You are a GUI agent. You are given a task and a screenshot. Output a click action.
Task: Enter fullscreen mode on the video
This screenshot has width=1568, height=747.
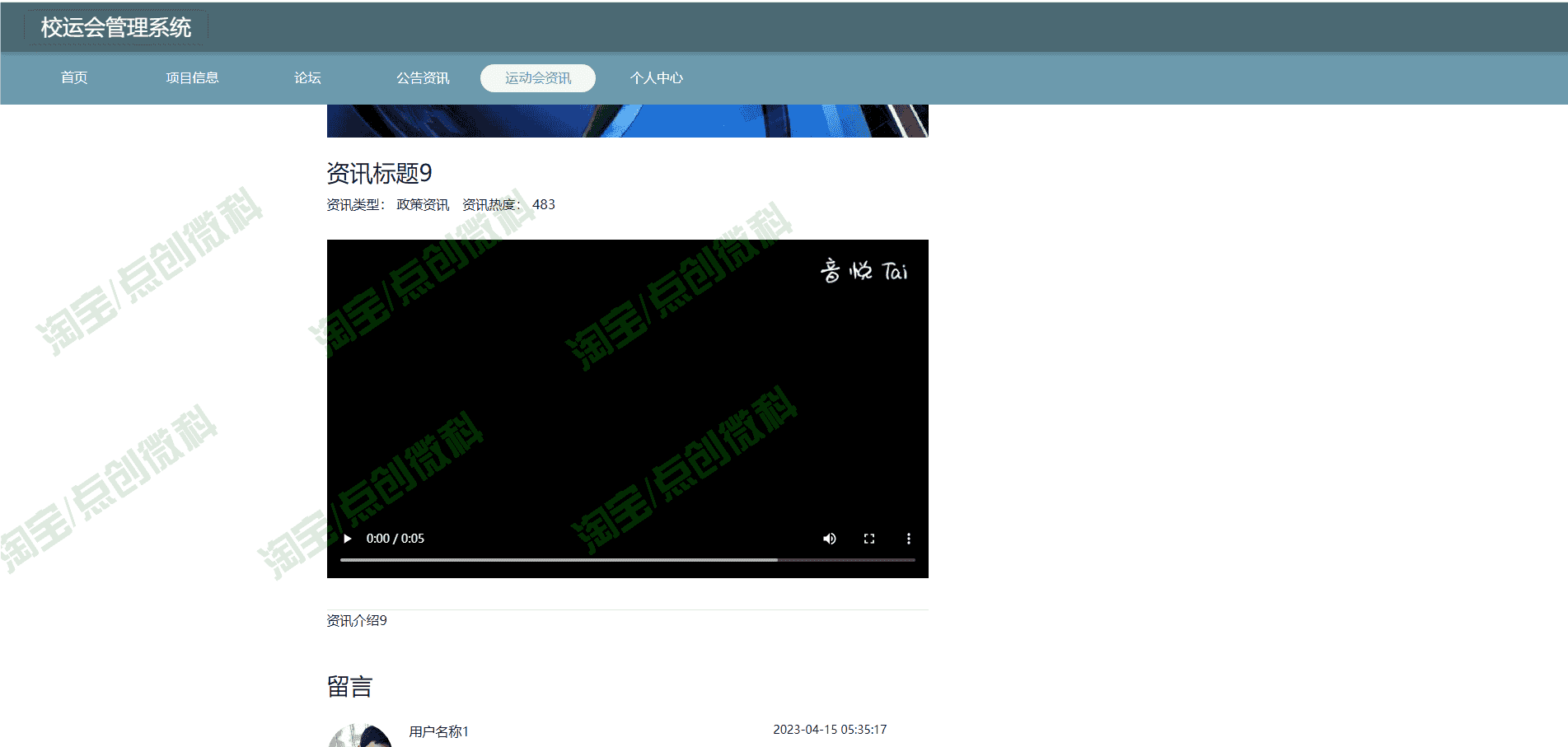click(x=869, y=539)
